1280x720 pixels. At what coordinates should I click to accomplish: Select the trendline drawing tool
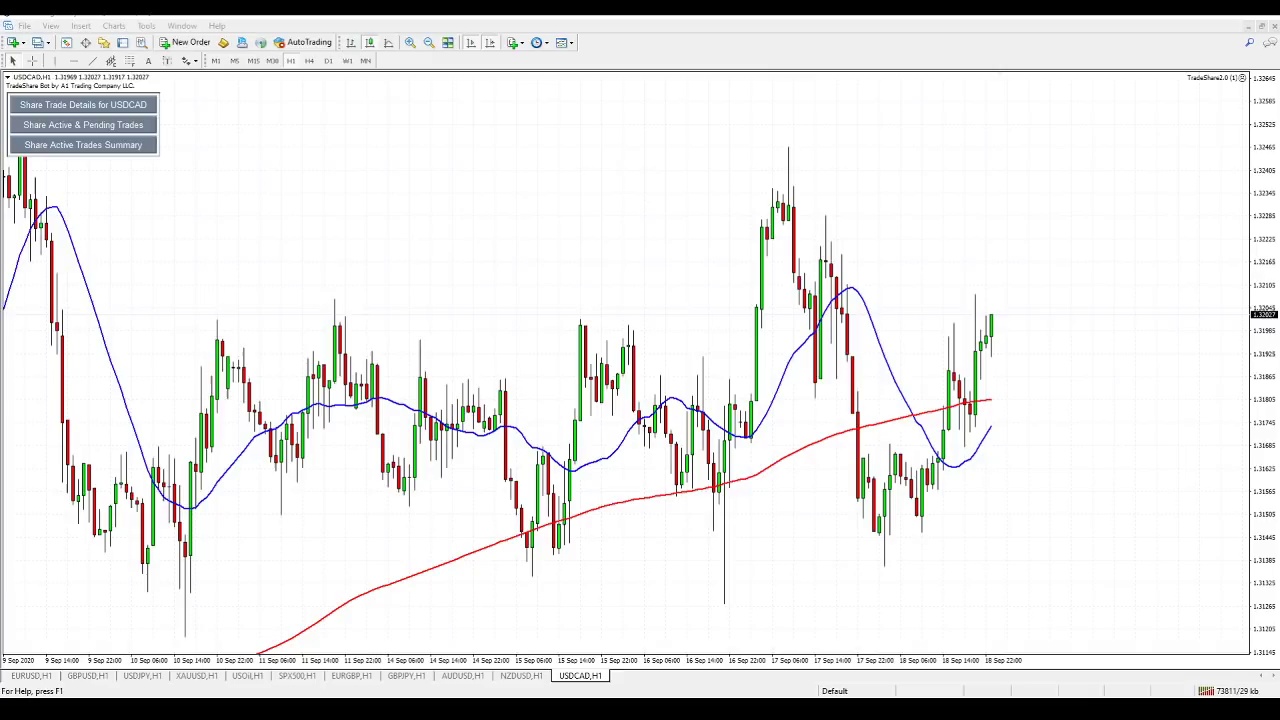[92, 61]
